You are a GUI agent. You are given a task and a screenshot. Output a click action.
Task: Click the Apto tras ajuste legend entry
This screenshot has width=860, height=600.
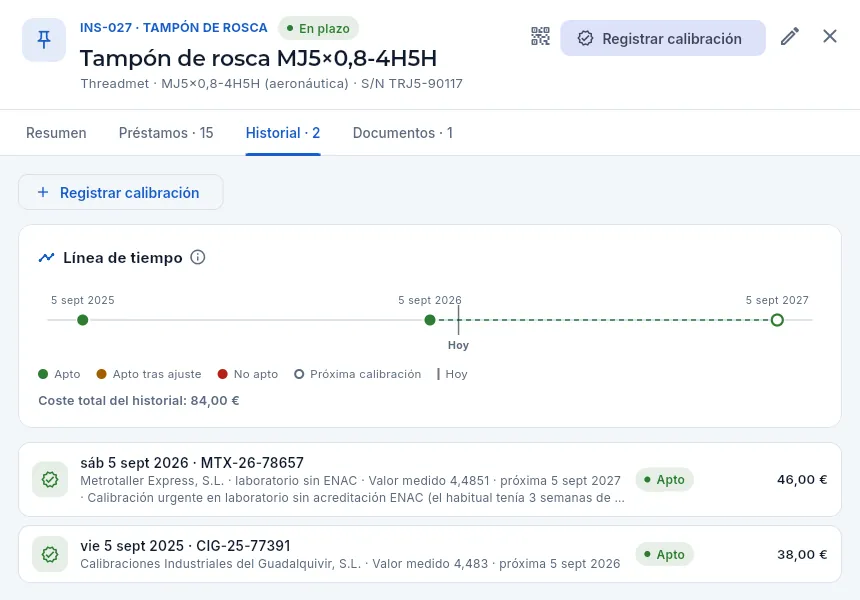pyautogui.click(x=149, y=374)
